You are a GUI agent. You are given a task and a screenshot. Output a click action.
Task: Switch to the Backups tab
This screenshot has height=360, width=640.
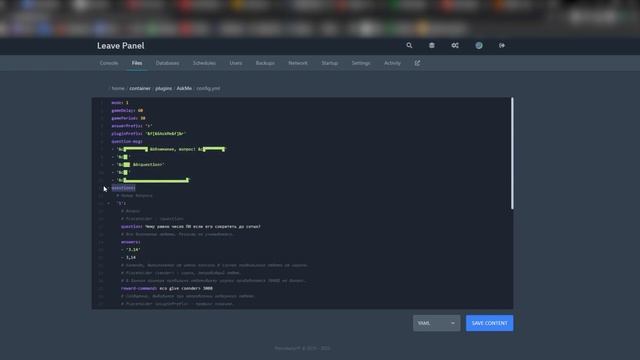[265, 63]
